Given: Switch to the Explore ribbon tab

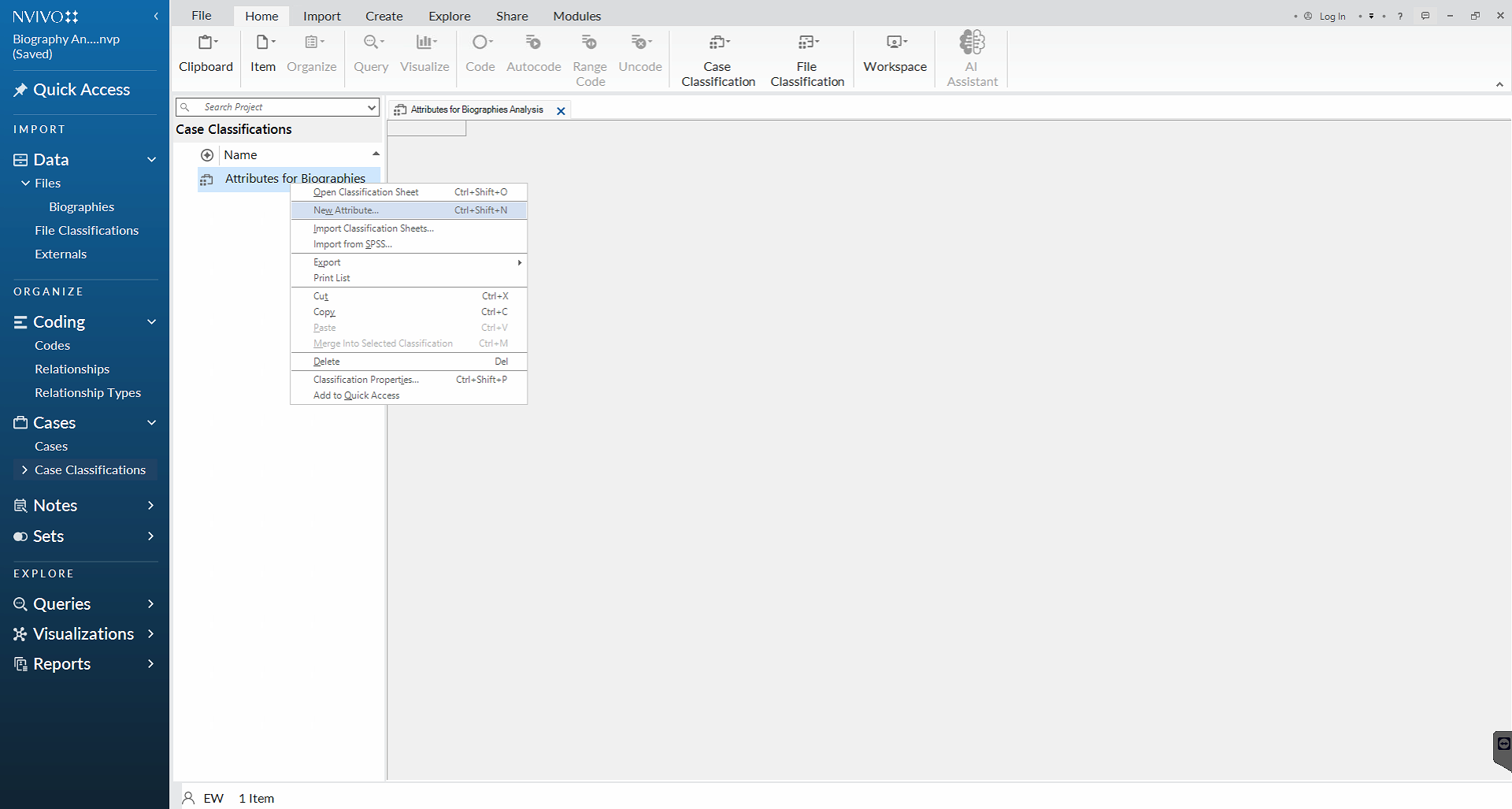Looking at the screenshot, I should 449,16.
